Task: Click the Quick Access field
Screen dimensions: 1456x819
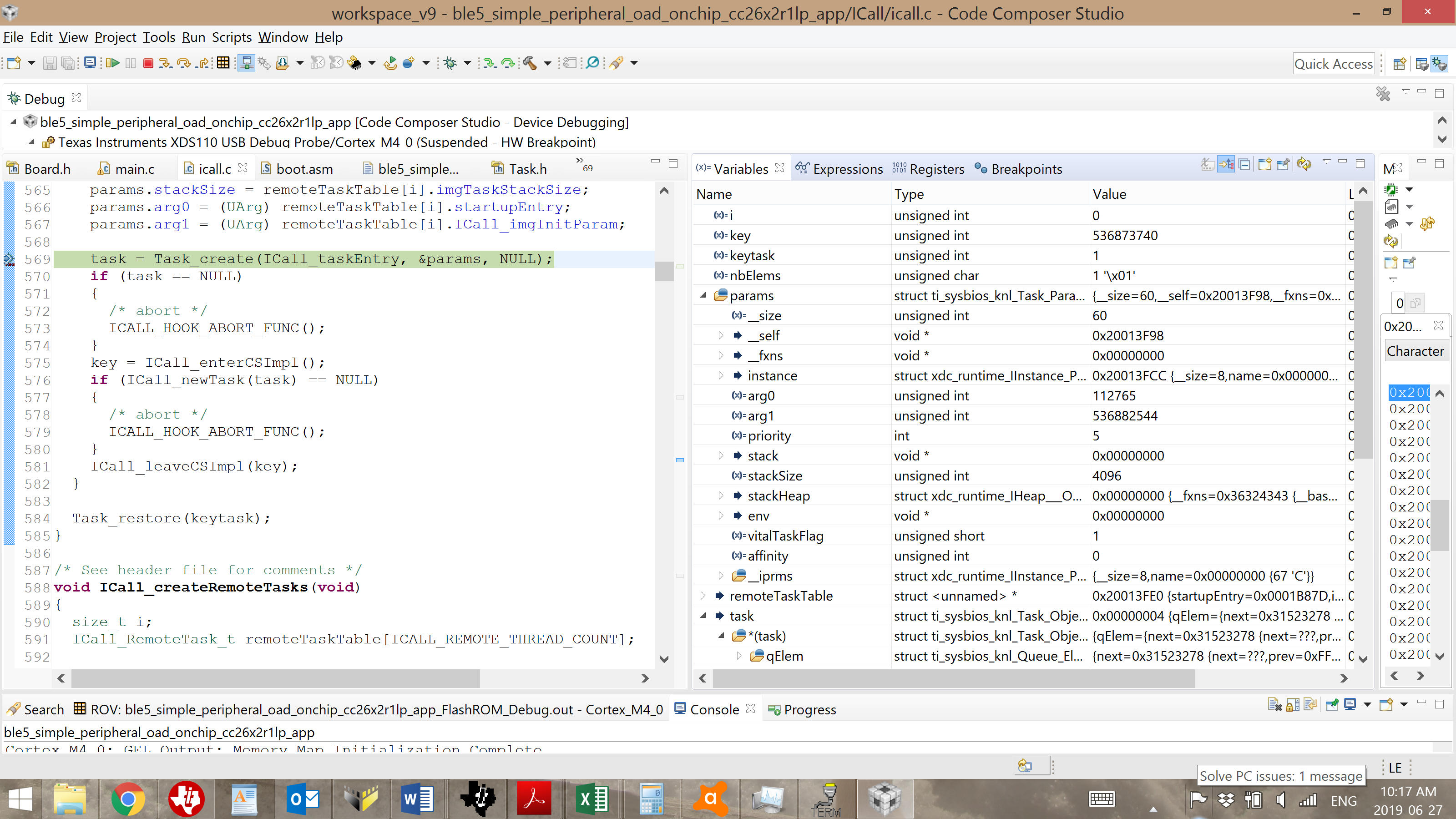Action: pos(1333,64)
